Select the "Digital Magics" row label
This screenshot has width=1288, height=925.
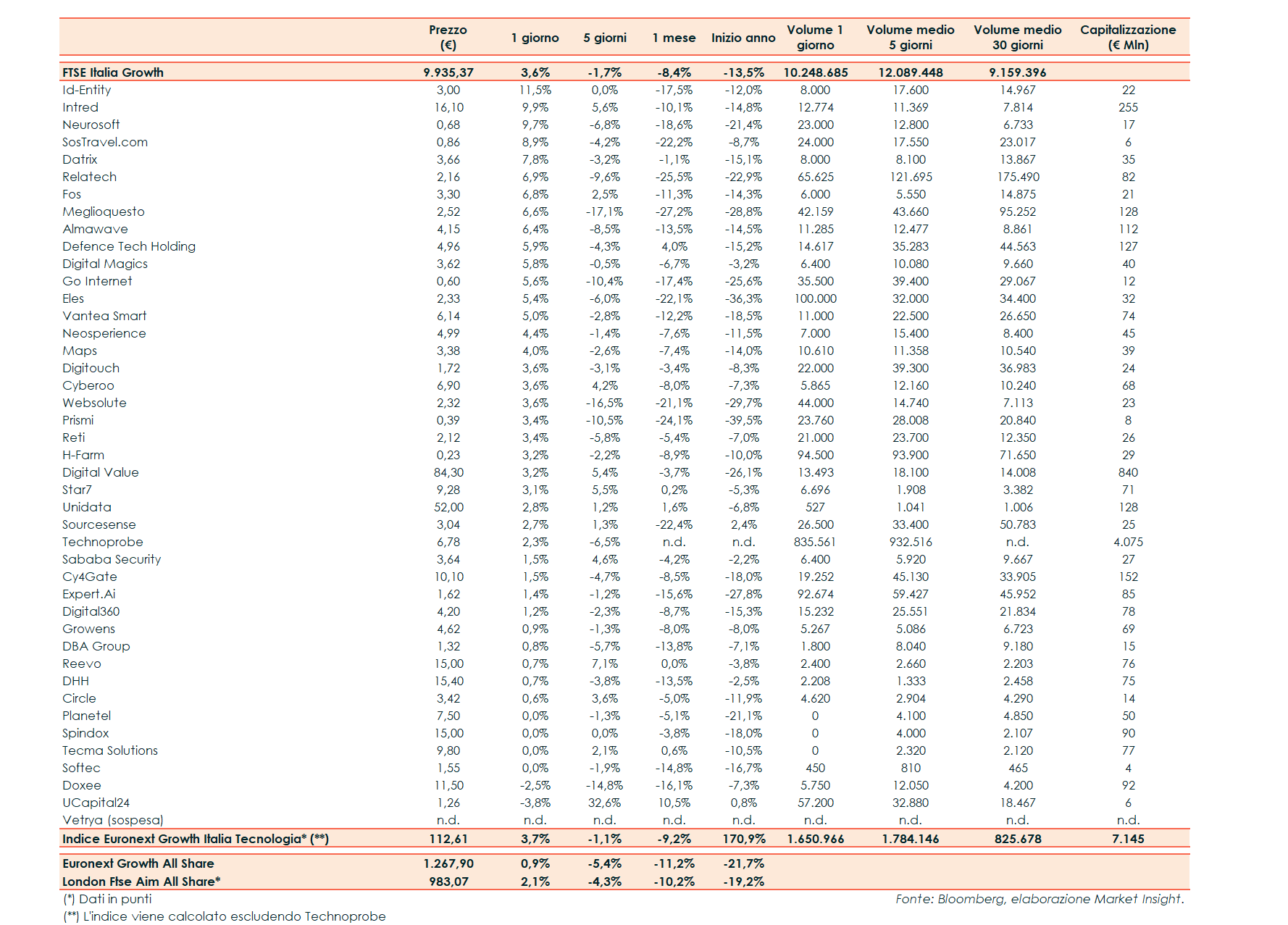coord(105,264)
